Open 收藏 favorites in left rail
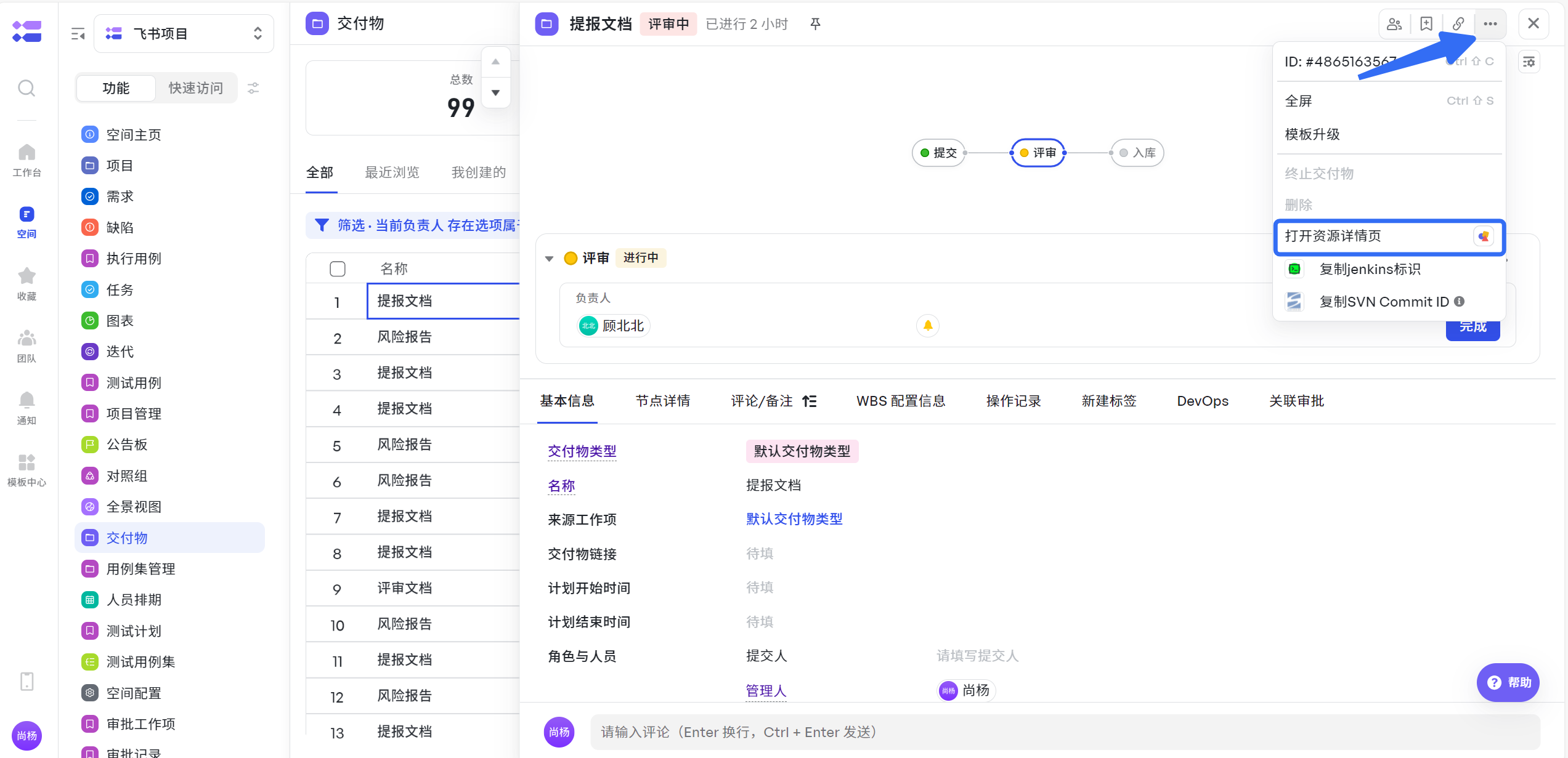This screenshot has height=758, width=1568. pos(26,284)
